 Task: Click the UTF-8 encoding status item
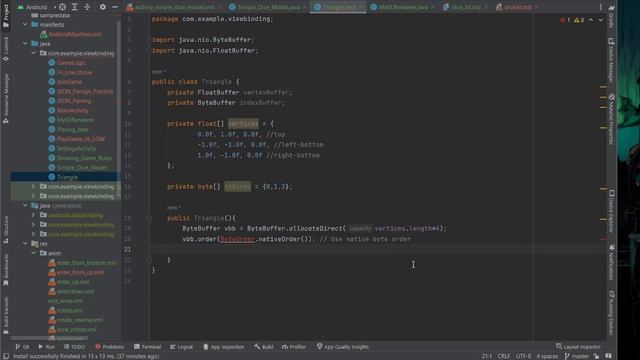point(523,356)
